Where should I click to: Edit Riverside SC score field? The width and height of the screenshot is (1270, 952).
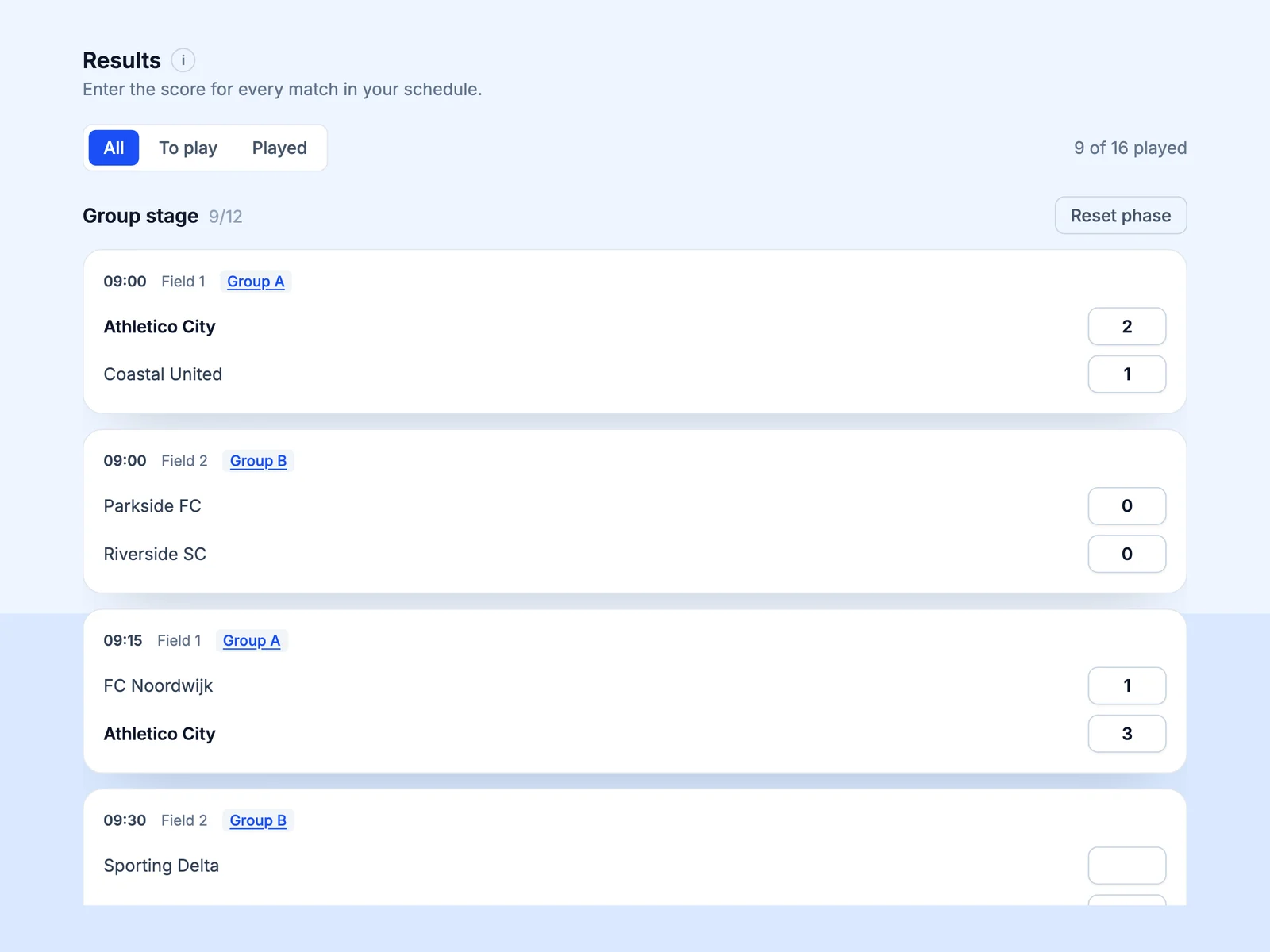coord(1127,554)
